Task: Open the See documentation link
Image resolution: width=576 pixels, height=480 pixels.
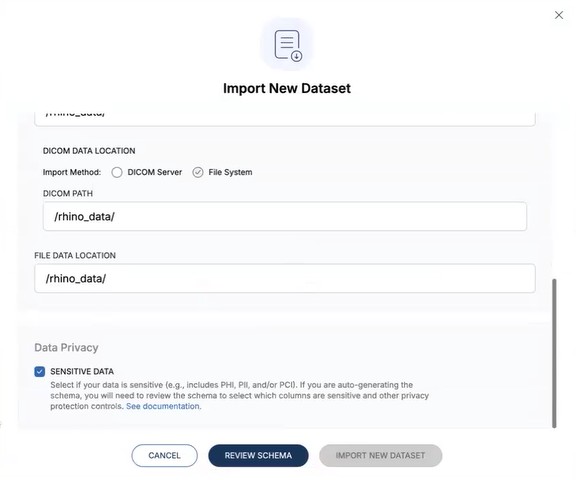Action: click(163, 406)
